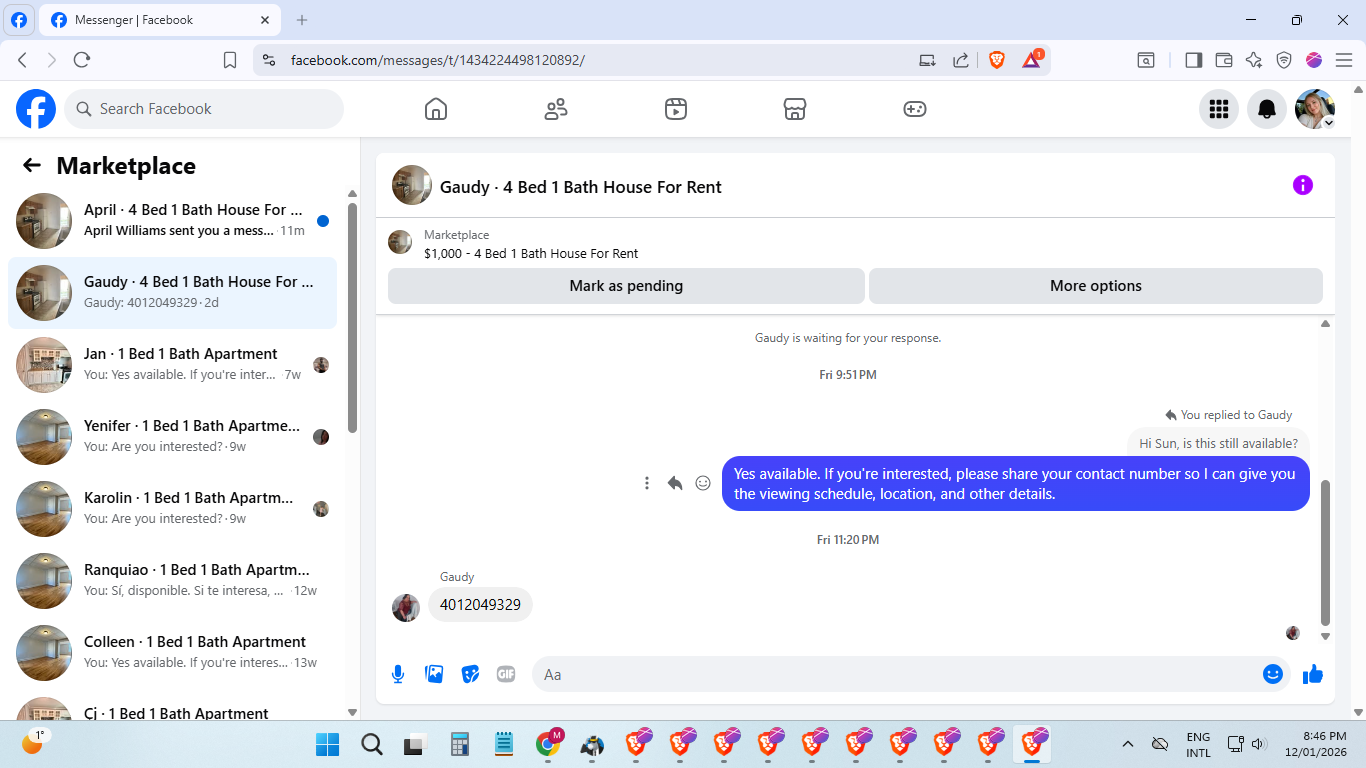1366x768 pixels.
Task: Click Mark as pending button
Action: point(626,286)
